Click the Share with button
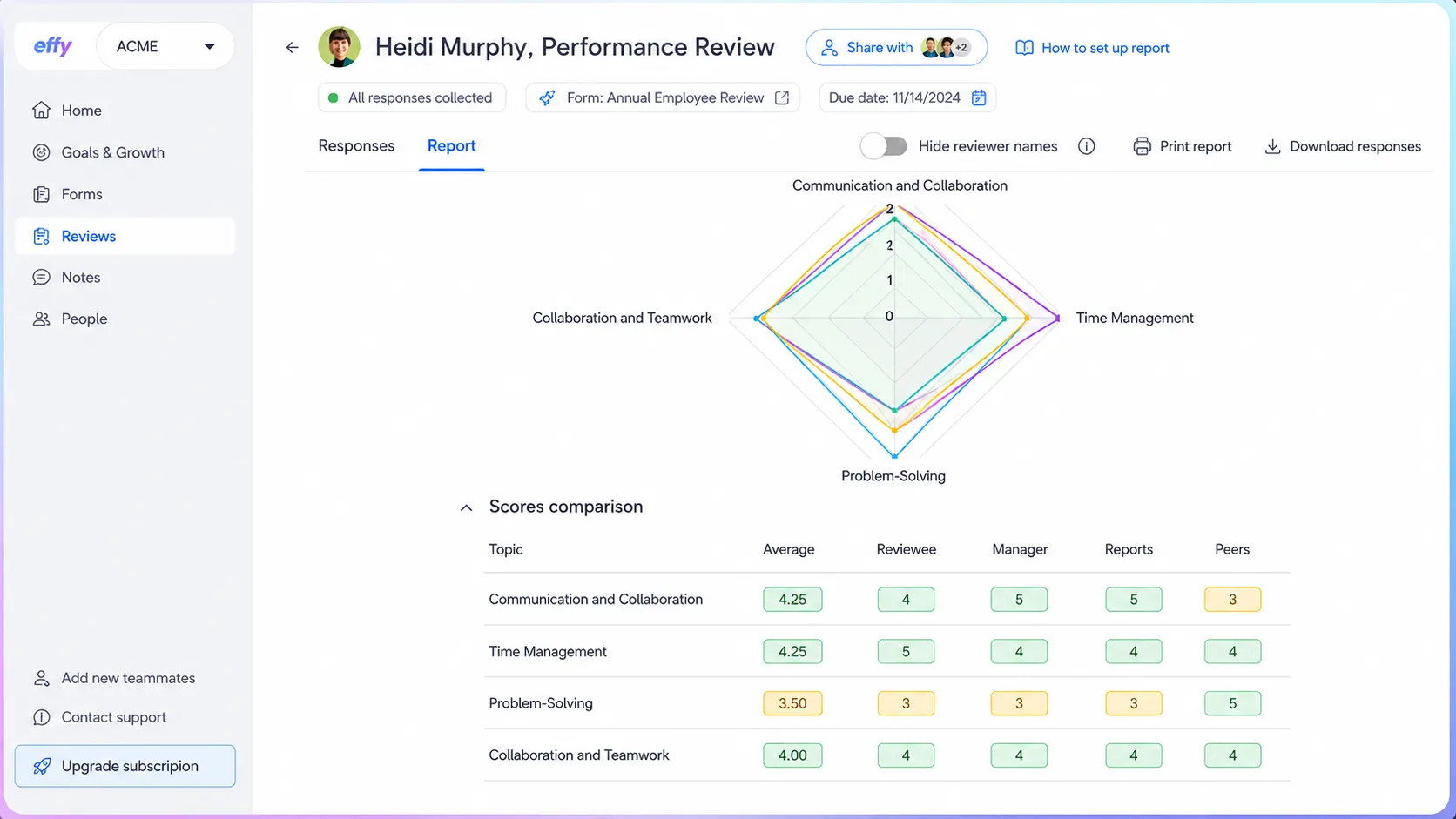This screenshot has width=1456, height=819. 896,47
